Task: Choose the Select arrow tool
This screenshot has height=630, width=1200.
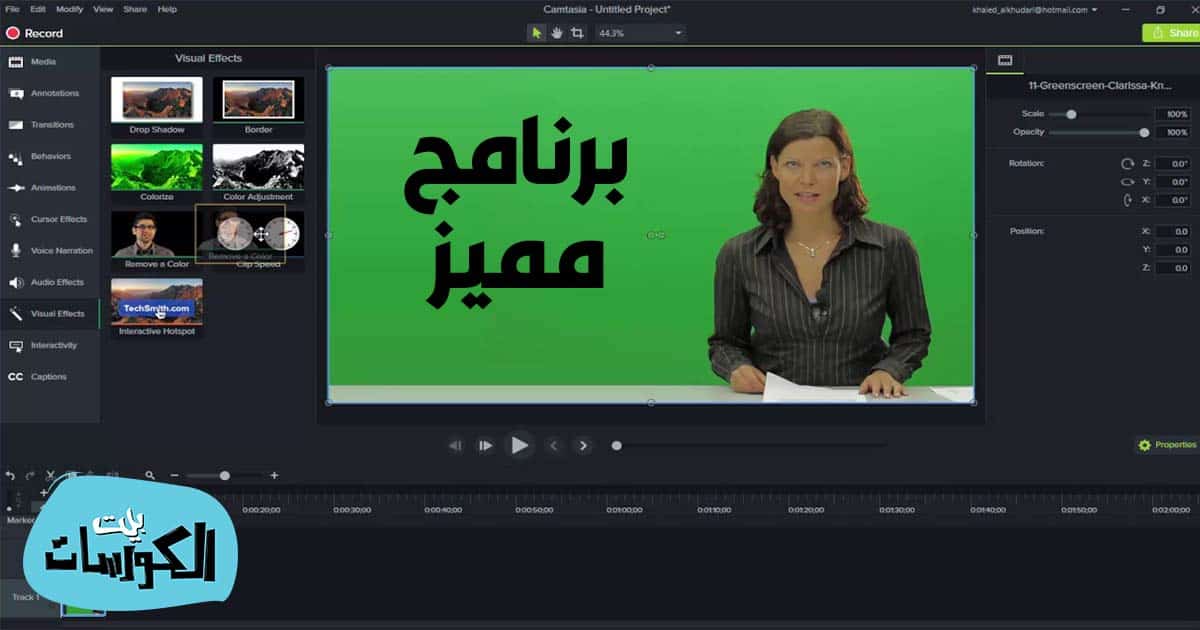Action: 536,33
